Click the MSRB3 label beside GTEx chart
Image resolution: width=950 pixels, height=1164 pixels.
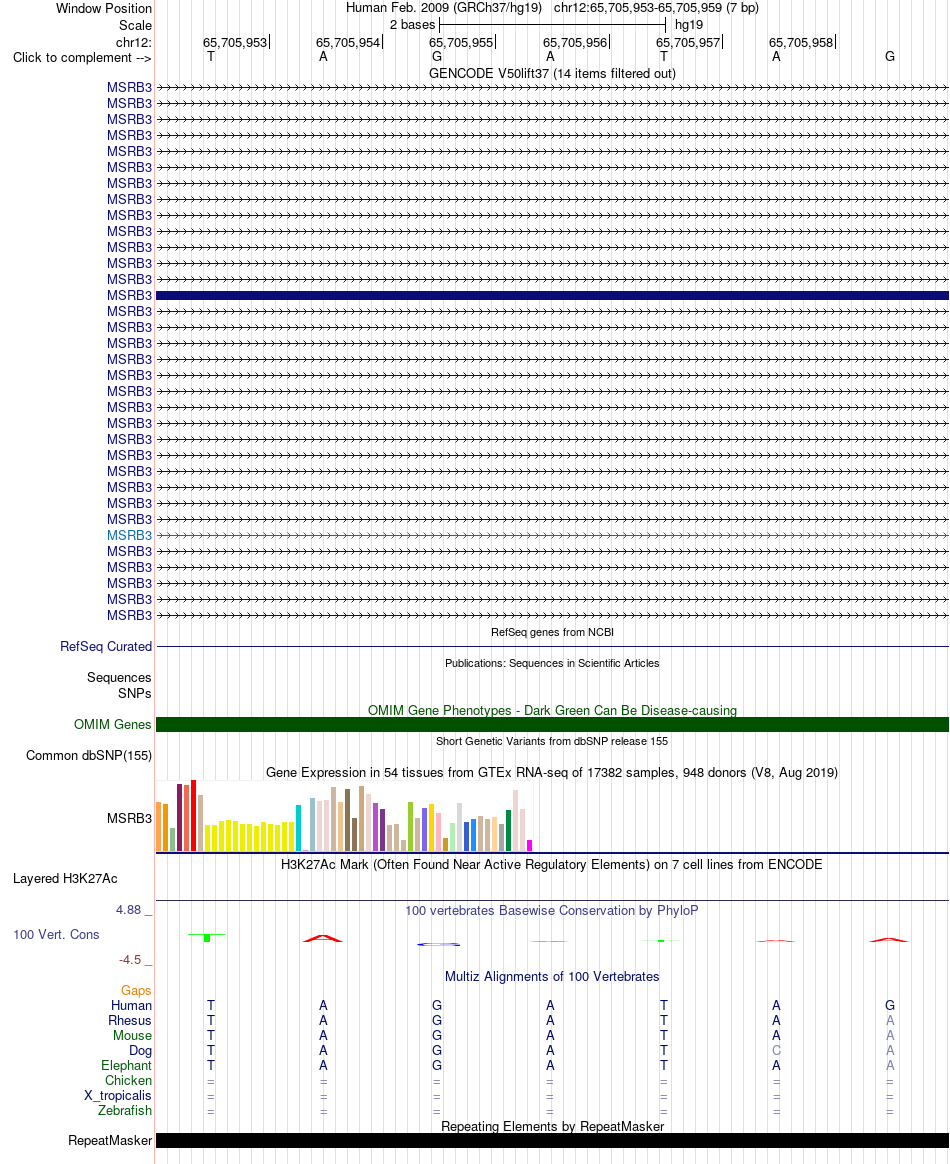(x=129, y=819)
